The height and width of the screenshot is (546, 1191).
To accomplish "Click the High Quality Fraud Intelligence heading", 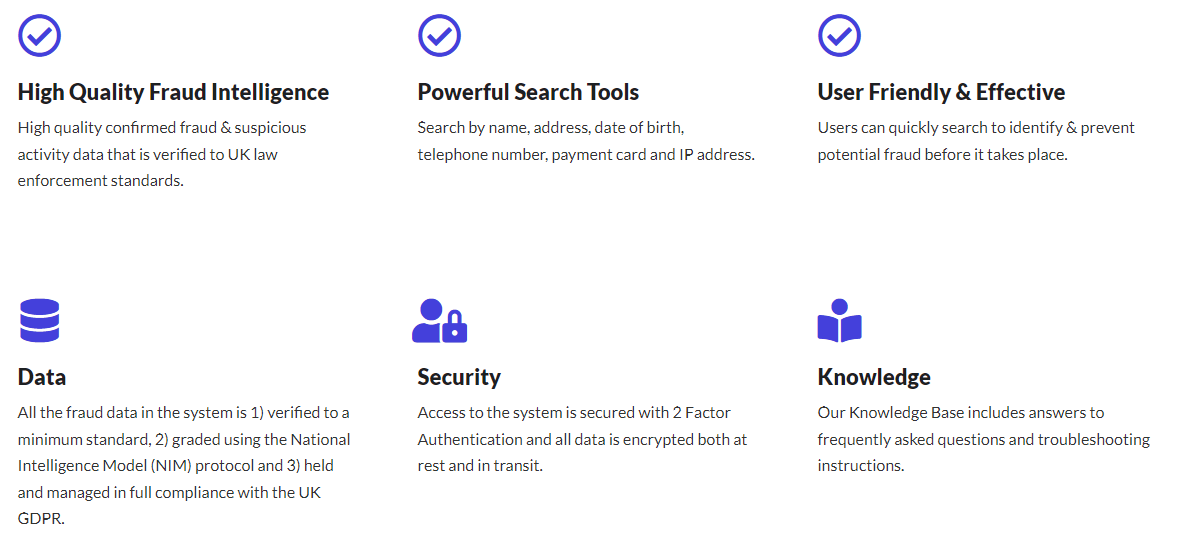I will coord(173,92).
